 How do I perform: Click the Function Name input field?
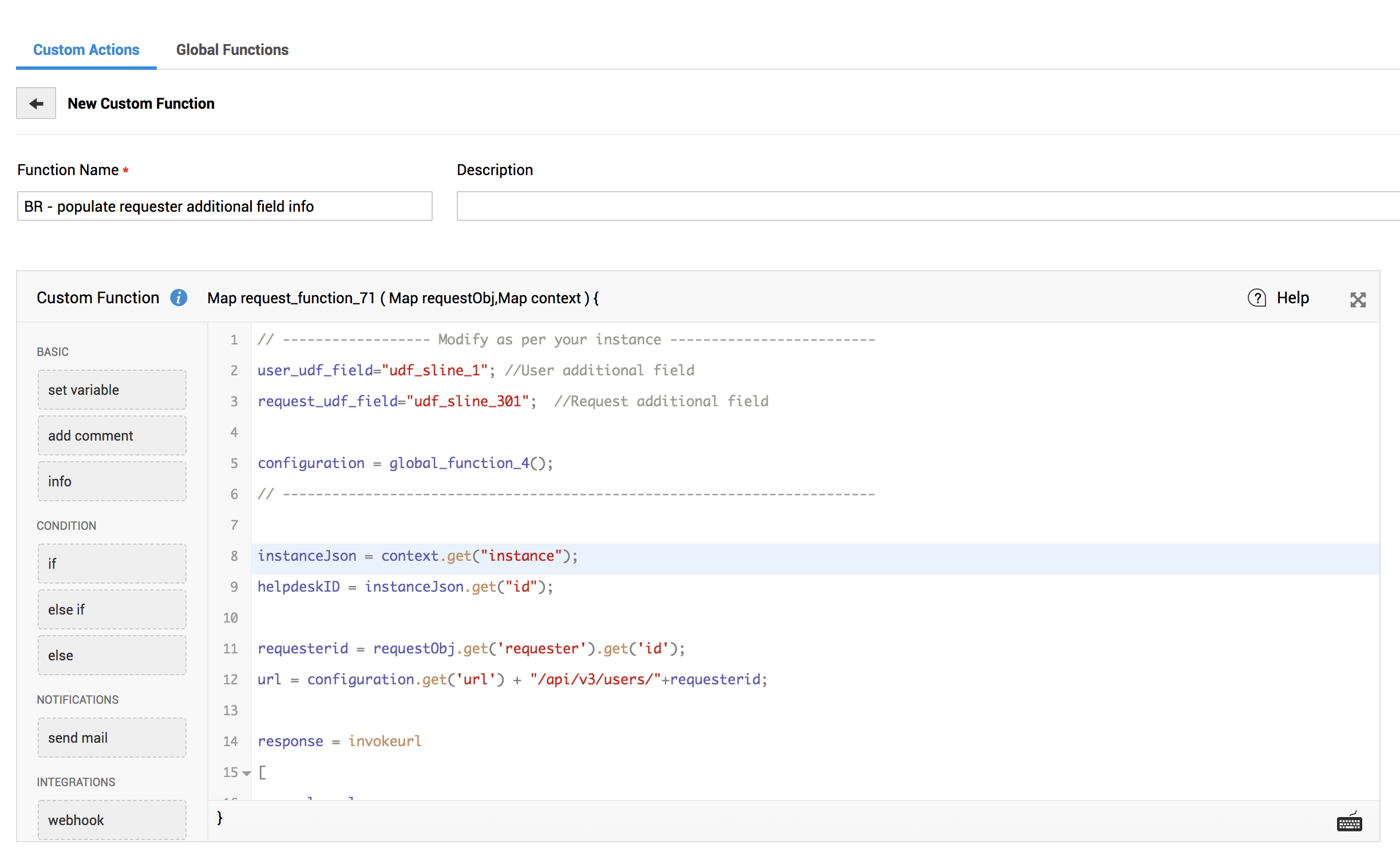[224, 206]
